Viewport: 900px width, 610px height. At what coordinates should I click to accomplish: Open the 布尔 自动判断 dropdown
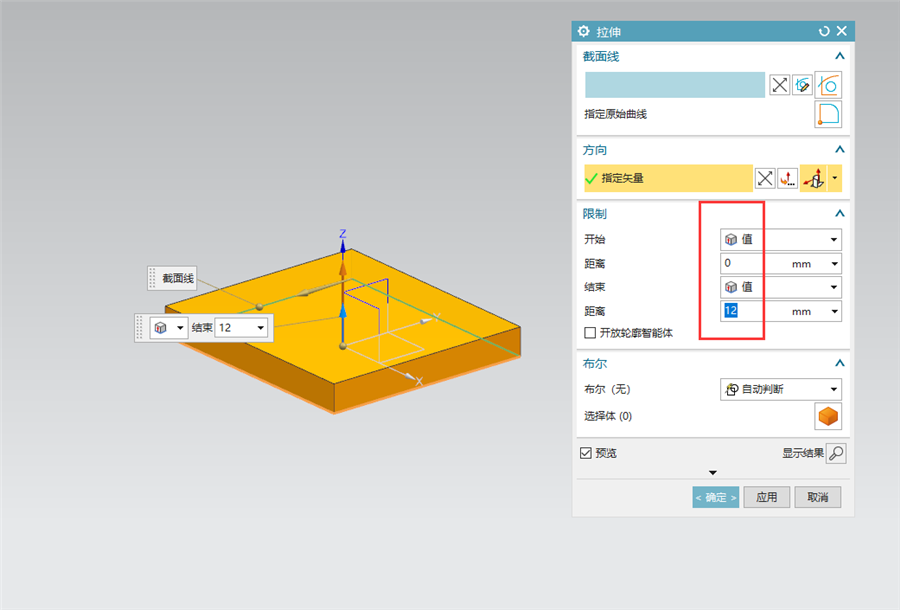coord(781,389)
